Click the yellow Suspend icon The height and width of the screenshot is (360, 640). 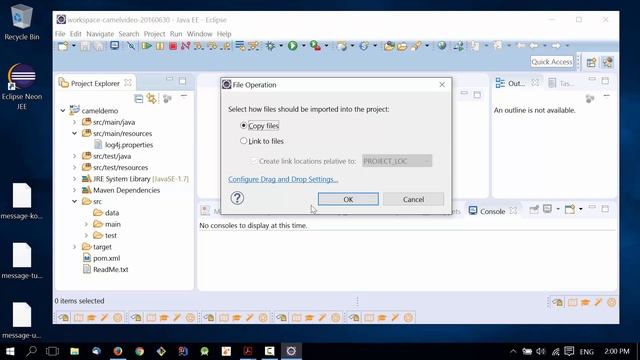160,46
